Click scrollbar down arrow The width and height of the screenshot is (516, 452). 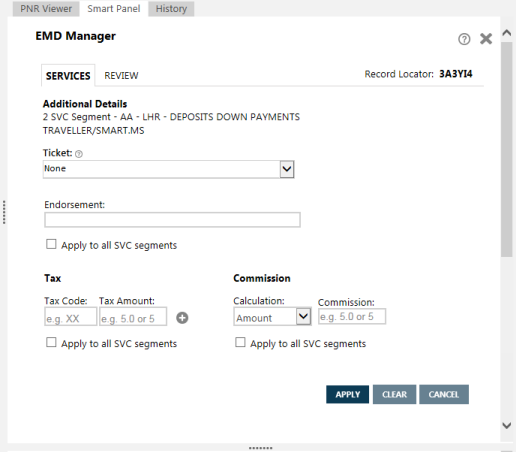click(507, 425)
